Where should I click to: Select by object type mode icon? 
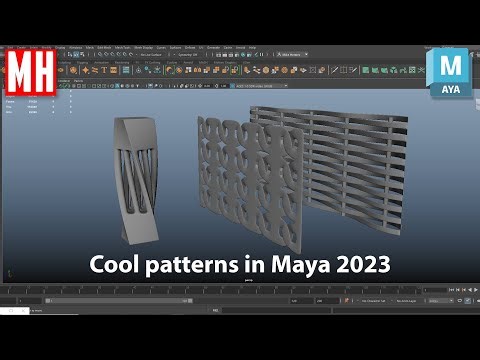[76, 54]
